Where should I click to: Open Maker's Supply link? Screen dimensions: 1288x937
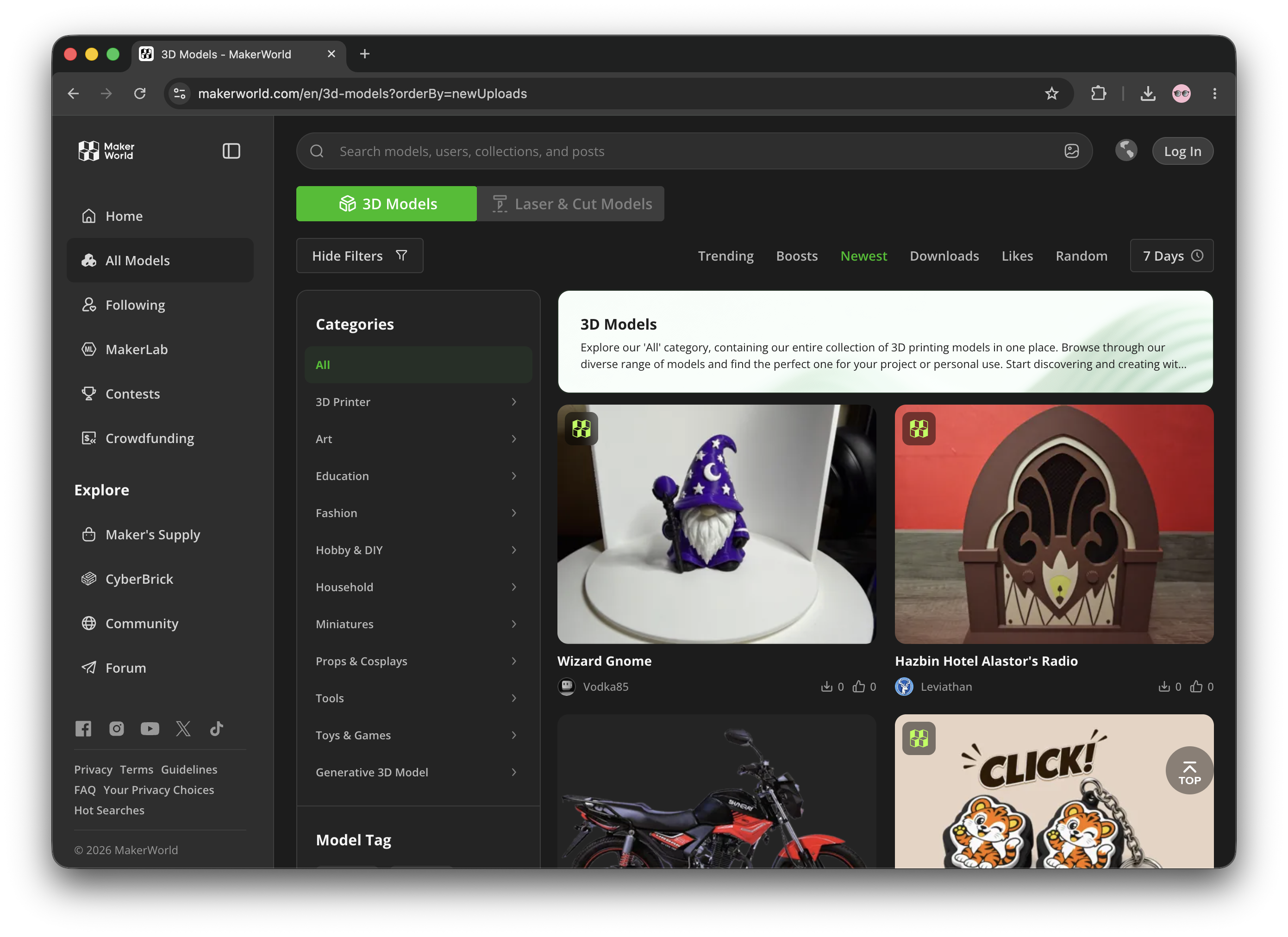(x=160, y=535)
